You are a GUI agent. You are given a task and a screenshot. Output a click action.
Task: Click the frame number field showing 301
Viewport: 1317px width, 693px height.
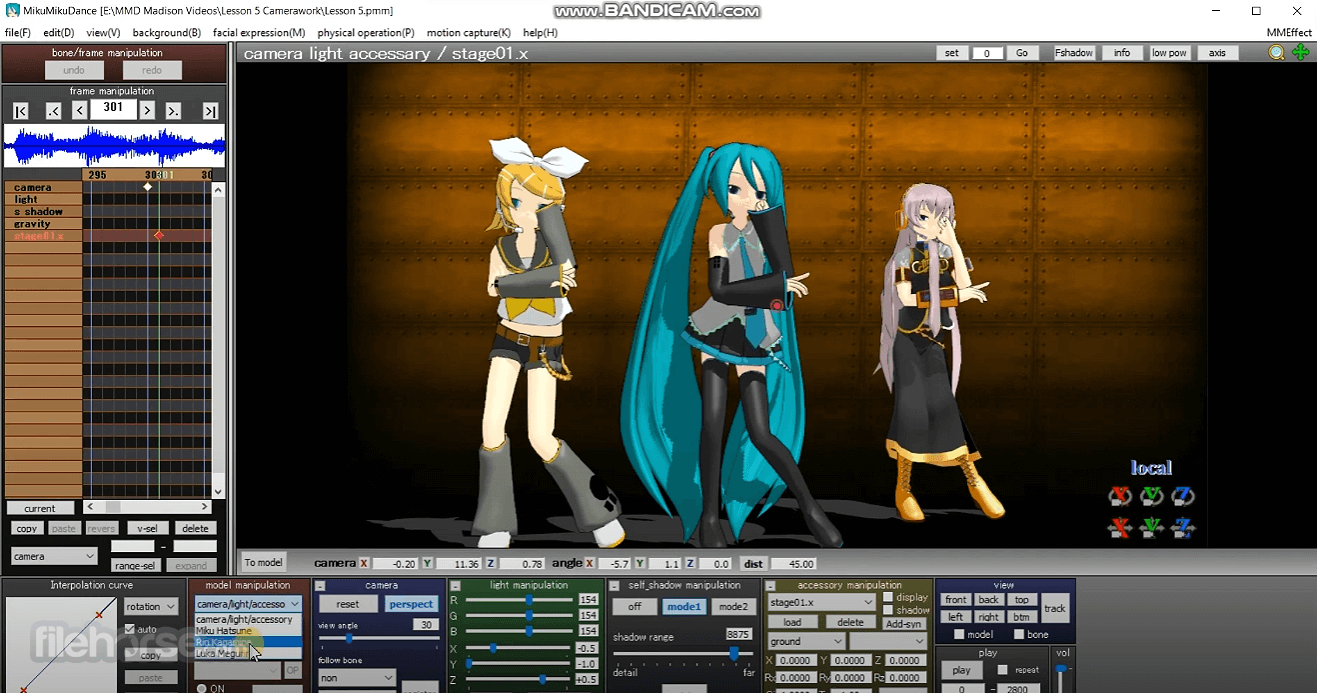(x=113, y=108)
